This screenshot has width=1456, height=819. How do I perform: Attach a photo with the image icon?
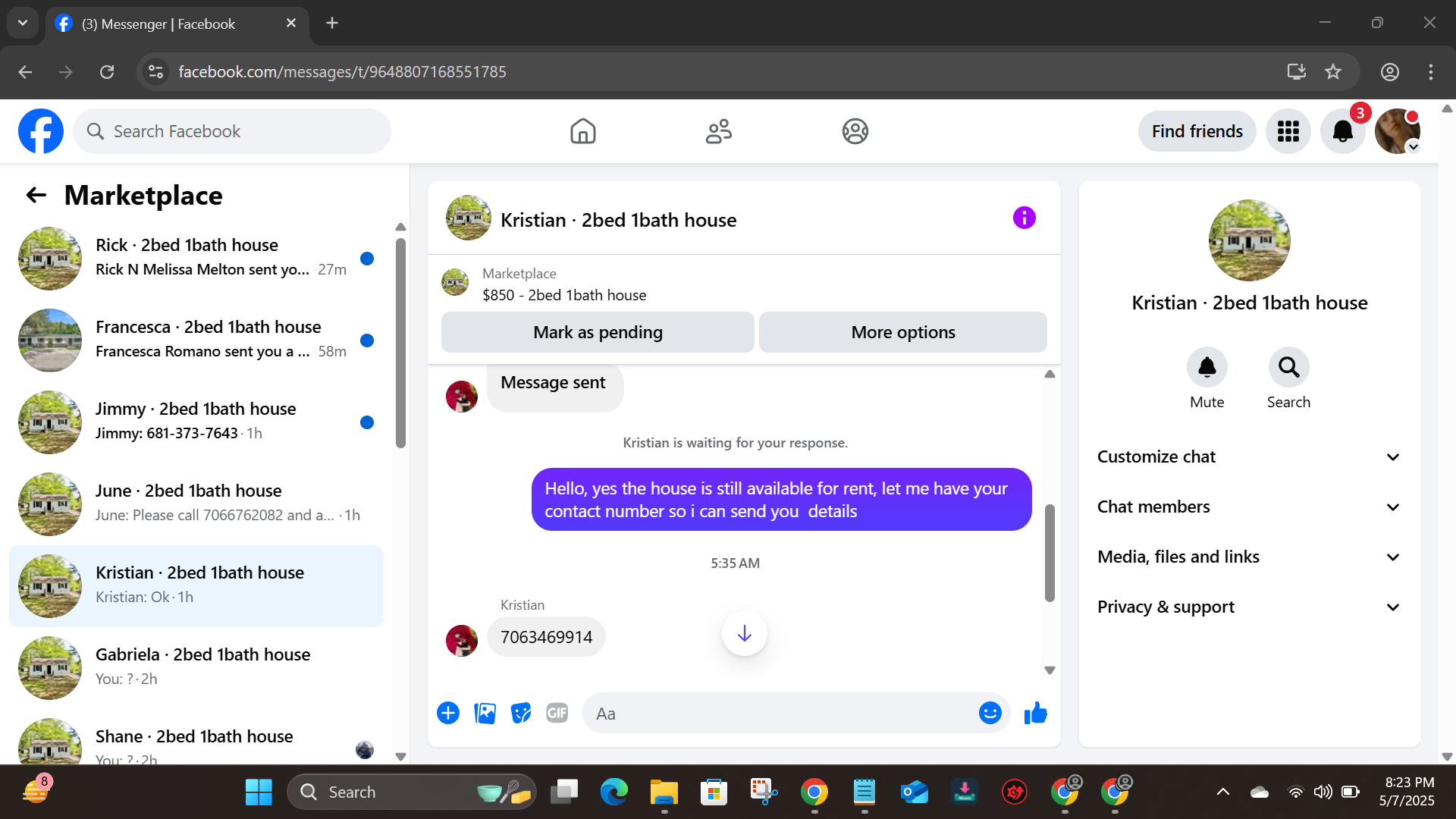pyautogui.click(x=485, y=713)
